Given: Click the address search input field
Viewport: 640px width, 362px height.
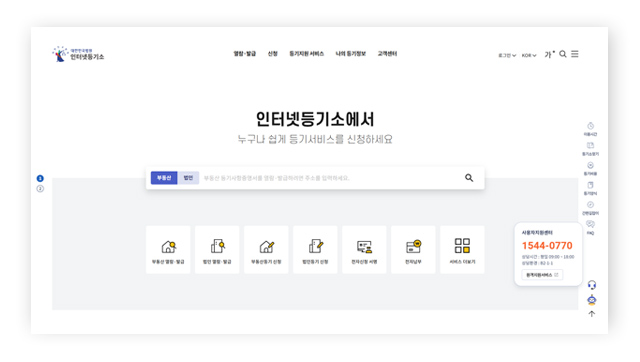Looking at the screenshot, I should click(x=329, y=178).
